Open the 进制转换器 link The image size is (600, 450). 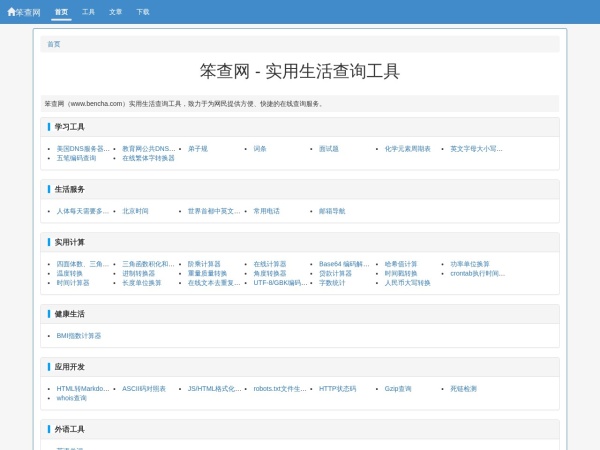(x=139, y=273)
